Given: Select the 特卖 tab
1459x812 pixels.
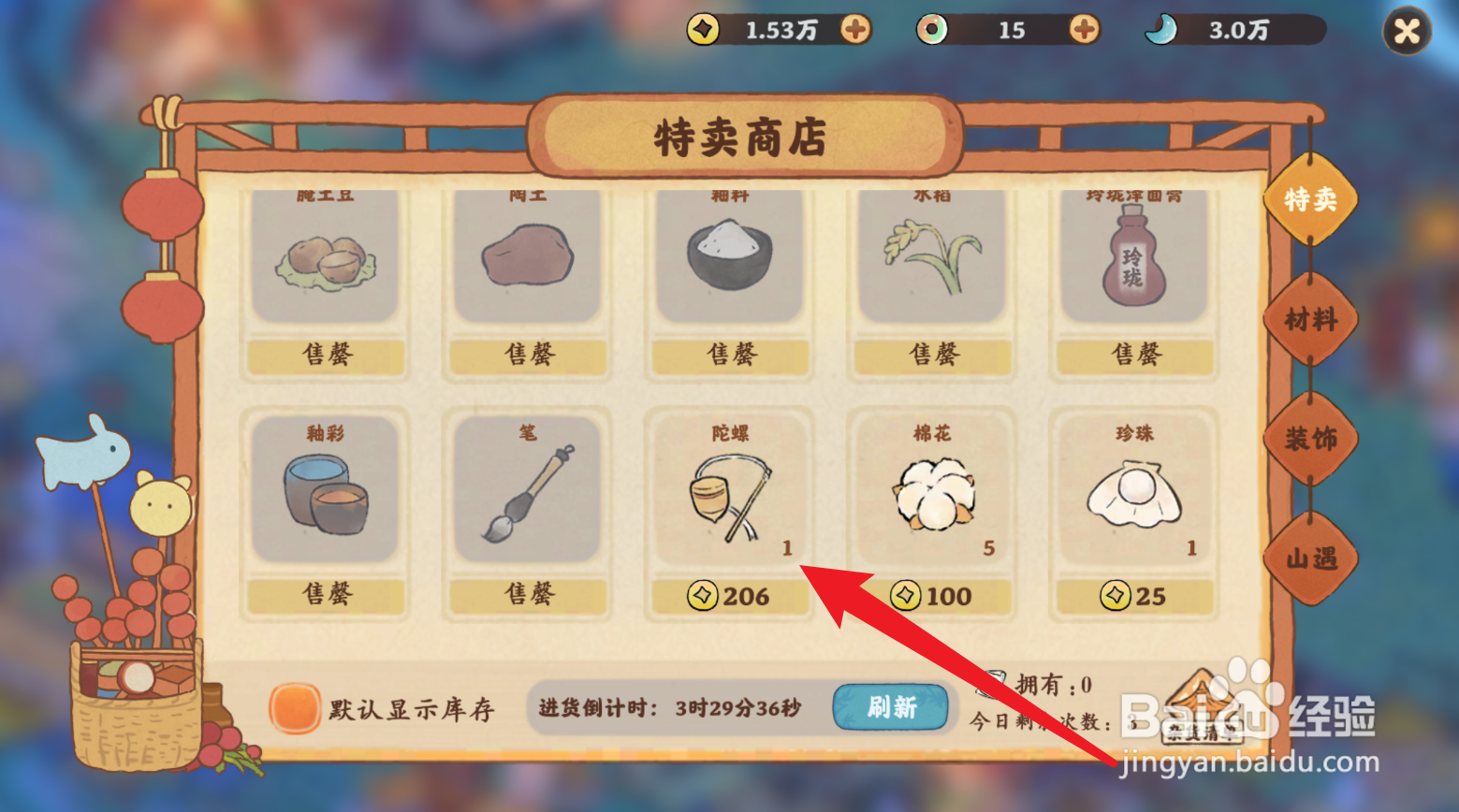Looking at the screenshot, I should (1310, 199).
